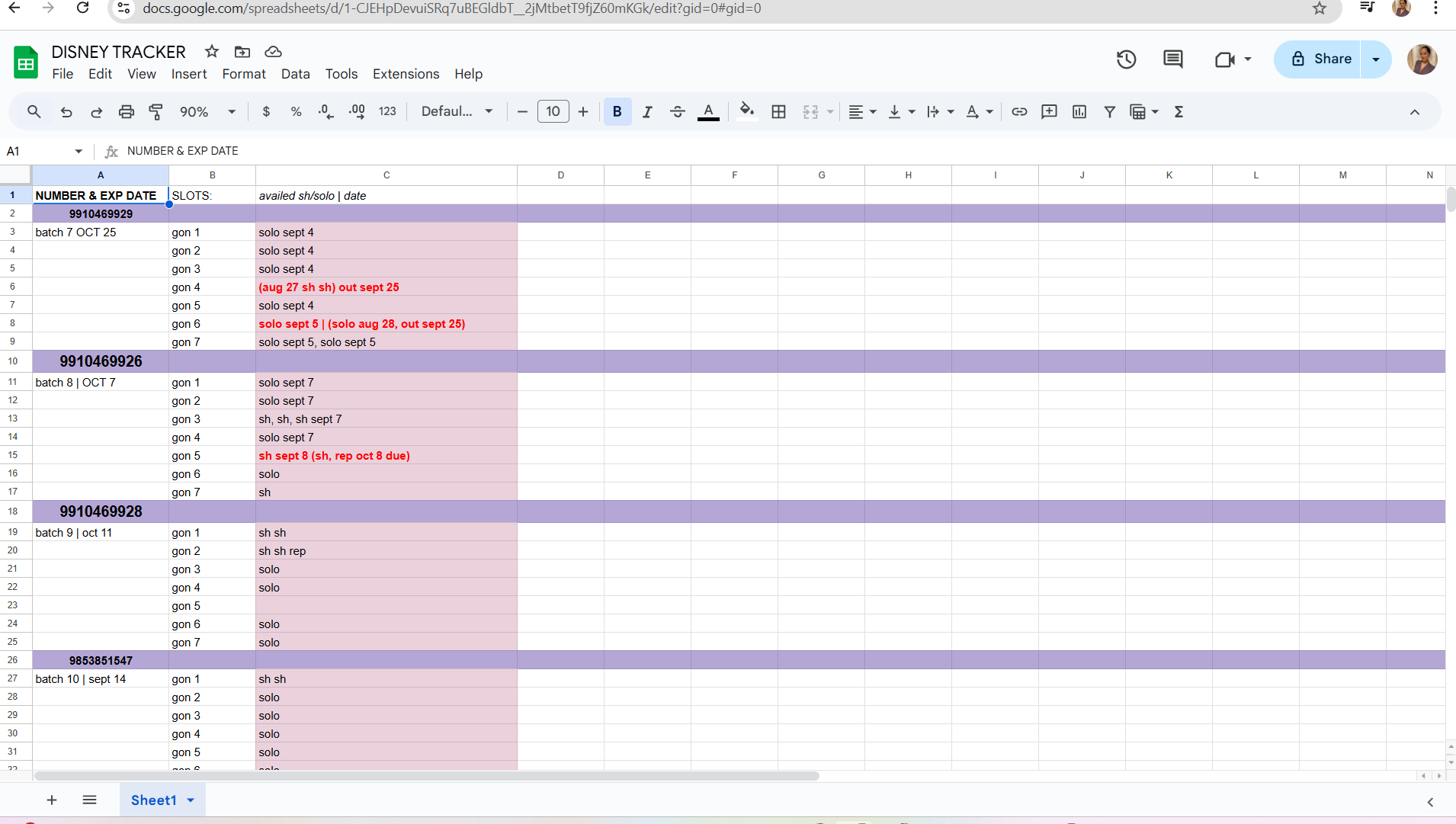Click the horizontal scrollbar

427,776
